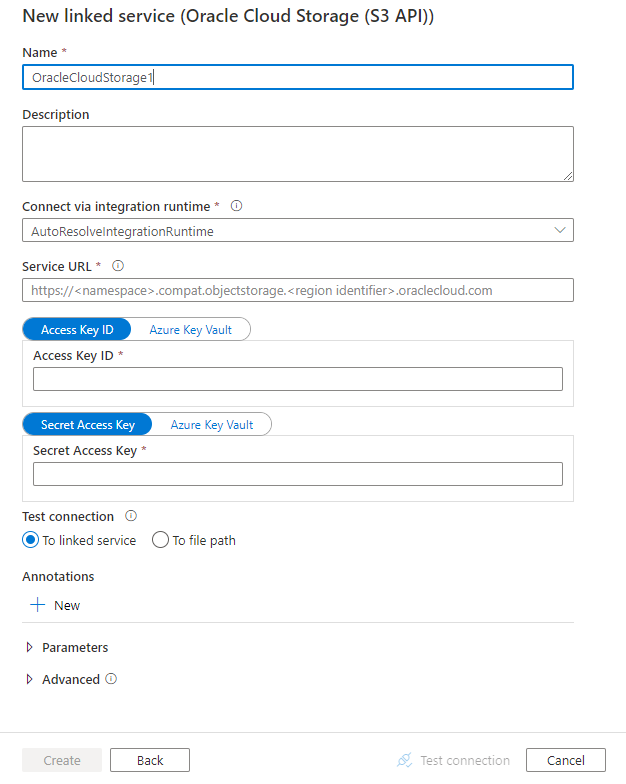The image size is (626, 784).
Task: Expand the Advanced section
Action: (x=29, y=679)
